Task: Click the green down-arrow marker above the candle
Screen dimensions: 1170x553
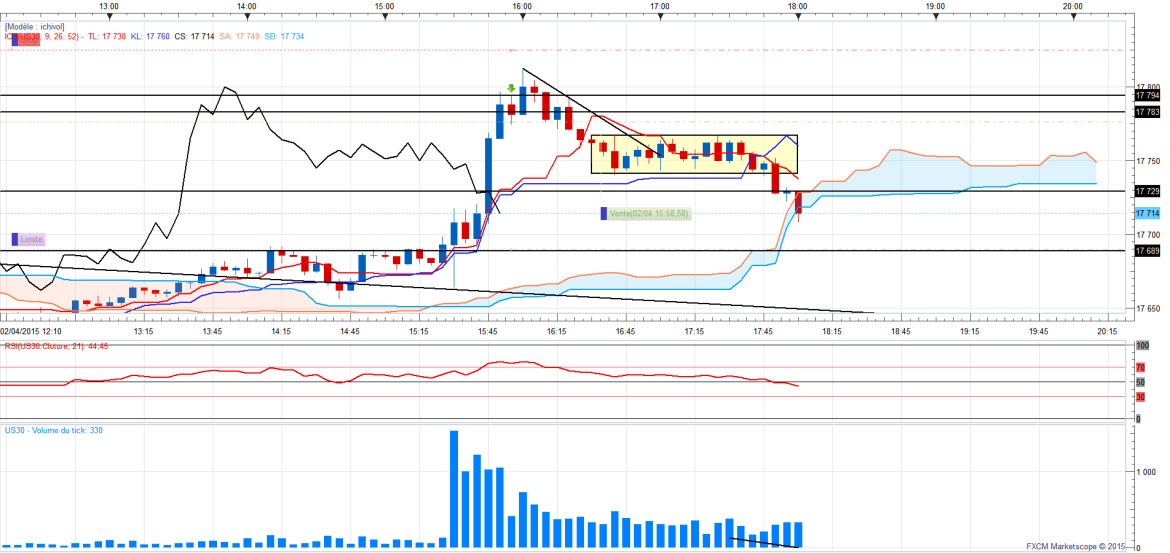Action: pos(511,89)
